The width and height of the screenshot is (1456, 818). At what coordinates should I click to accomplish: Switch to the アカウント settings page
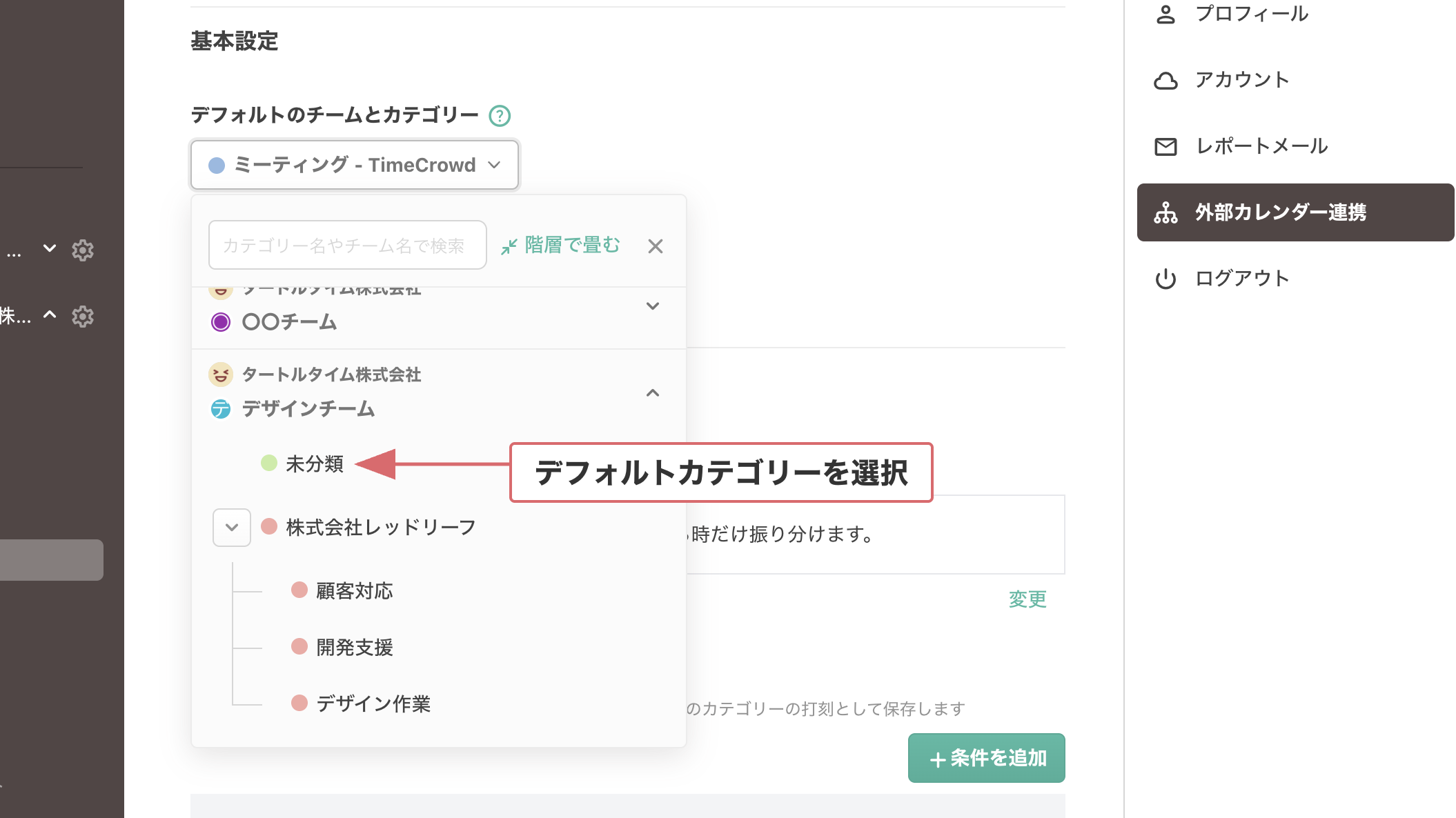pyautogui.click(x=1242, y=80)
